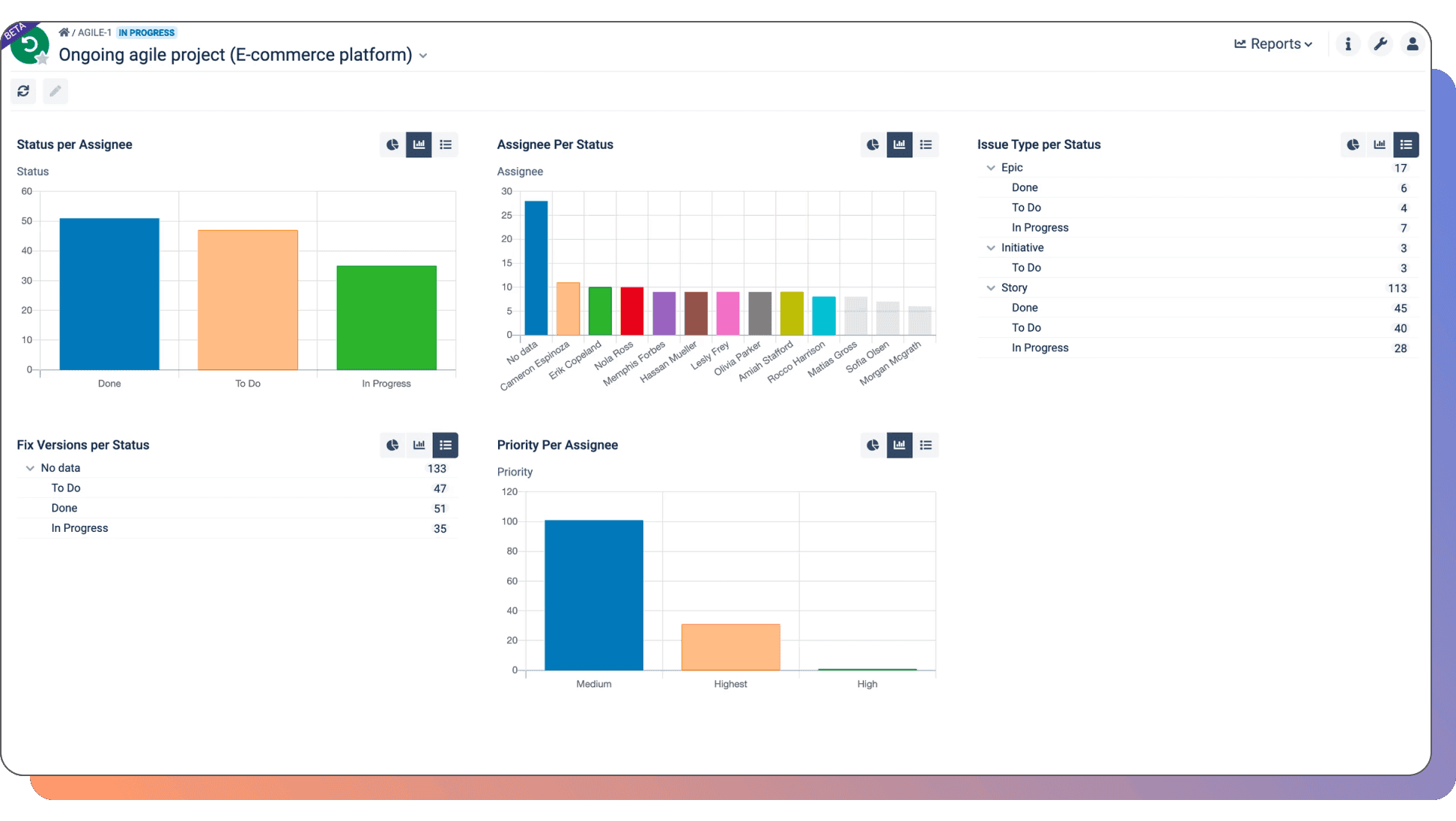This screenshot has height=821, width=1456.
Task: Switch Status per Assignee to pie chart
Action: point(392,145)
